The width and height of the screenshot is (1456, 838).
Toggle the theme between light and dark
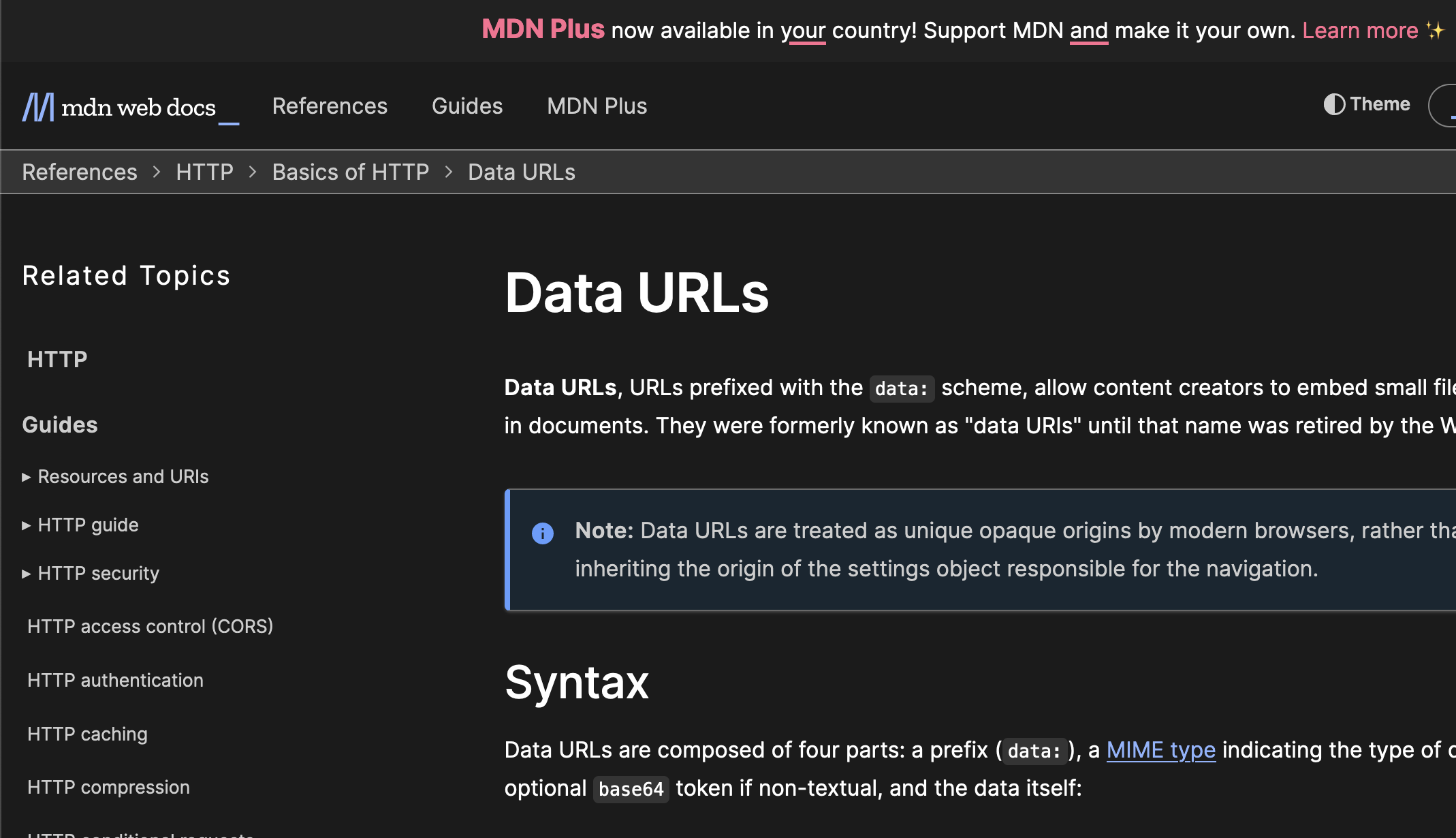pyautogui.click(x=1365, y=104)
